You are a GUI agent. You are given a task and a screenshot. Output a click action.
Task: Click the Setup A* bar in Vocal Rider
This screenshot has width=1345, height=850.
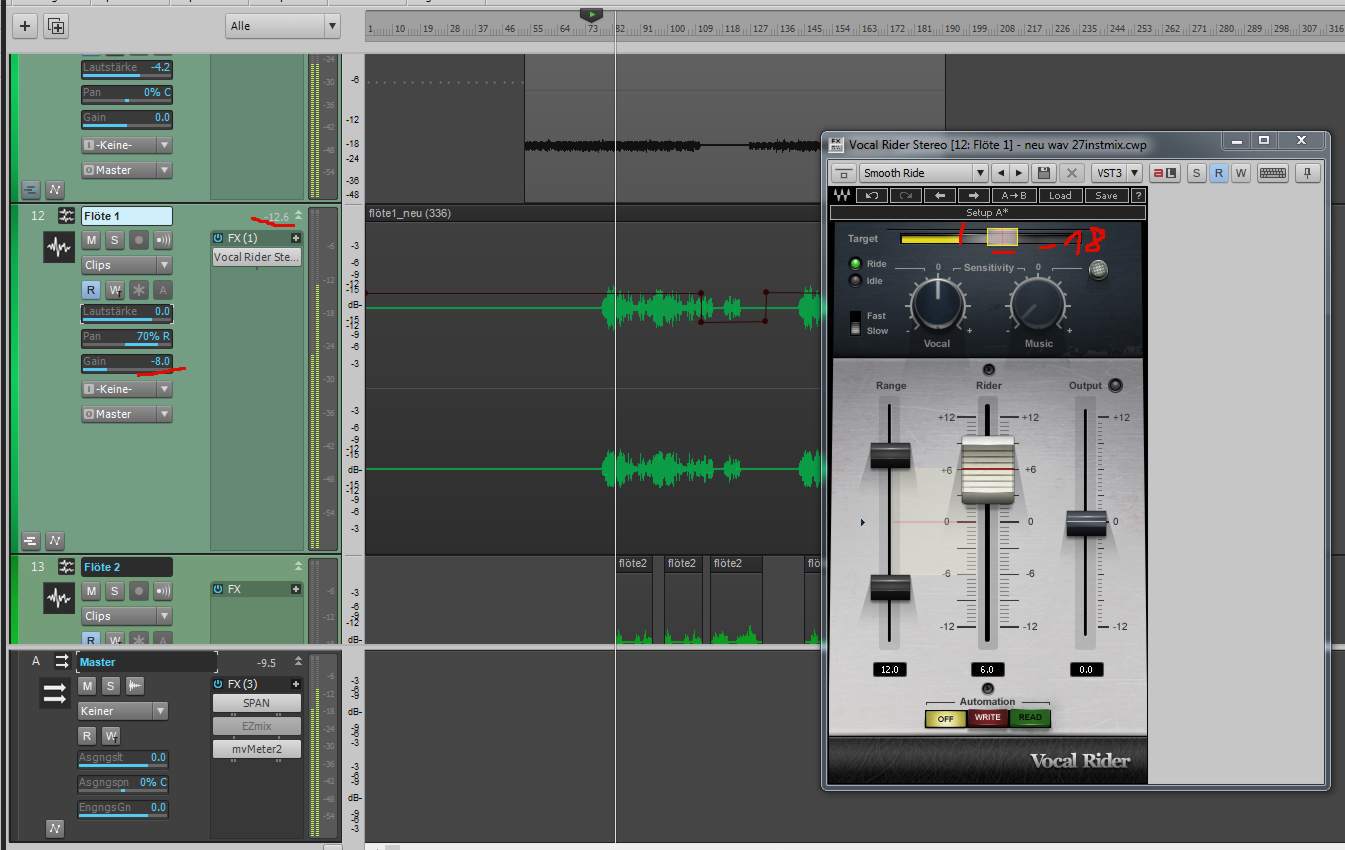987,213
